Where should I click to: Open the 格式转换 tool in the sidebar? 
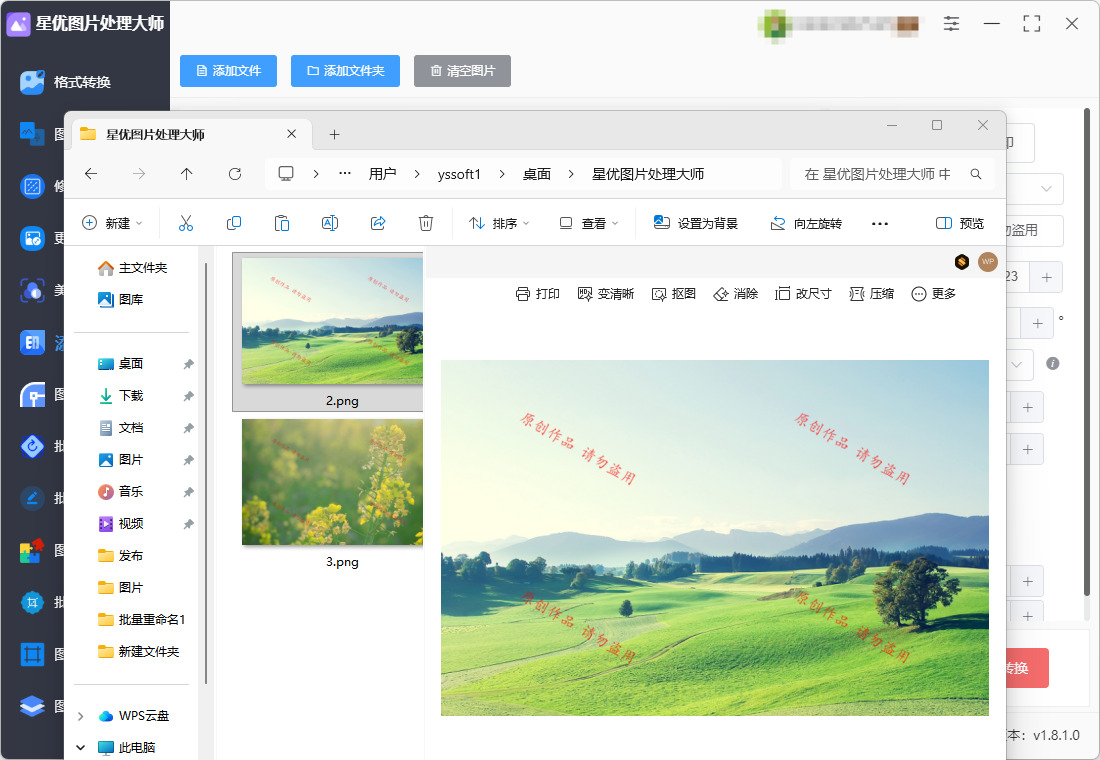tap(65, 82)
